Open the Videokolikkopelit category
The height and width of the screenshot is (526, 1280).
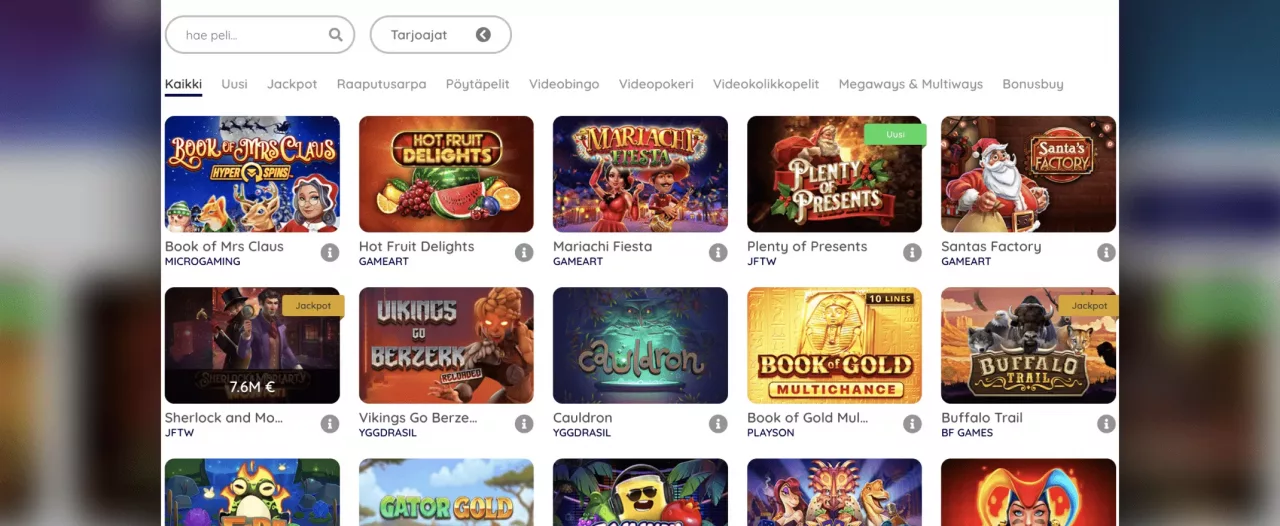click(x=766, y=84)
